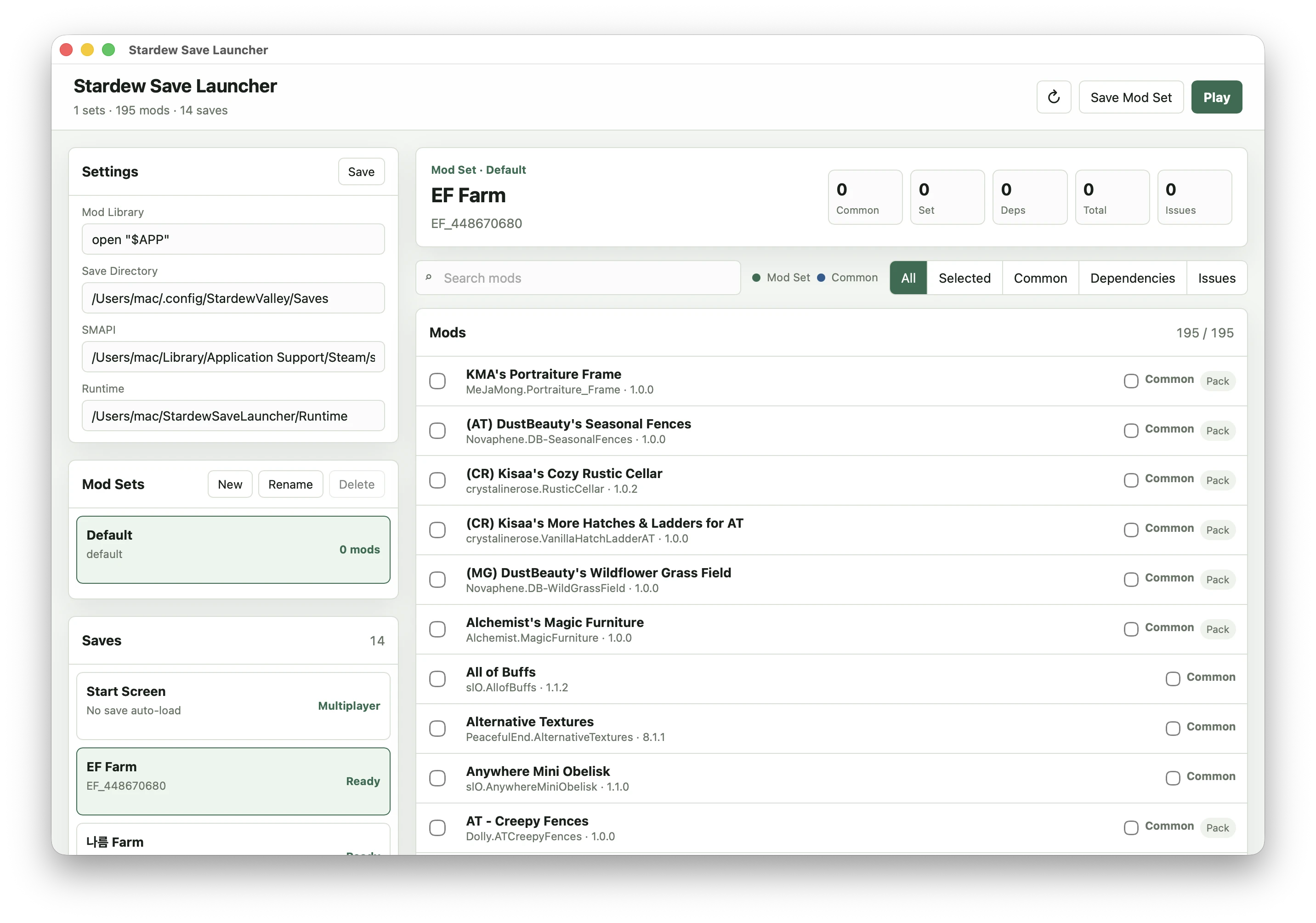Enable Anywhere Mini Obelisk mod checkbox
Image resolution: width=1316 pixels, height=923 pixels.
(x=437, y=778)
